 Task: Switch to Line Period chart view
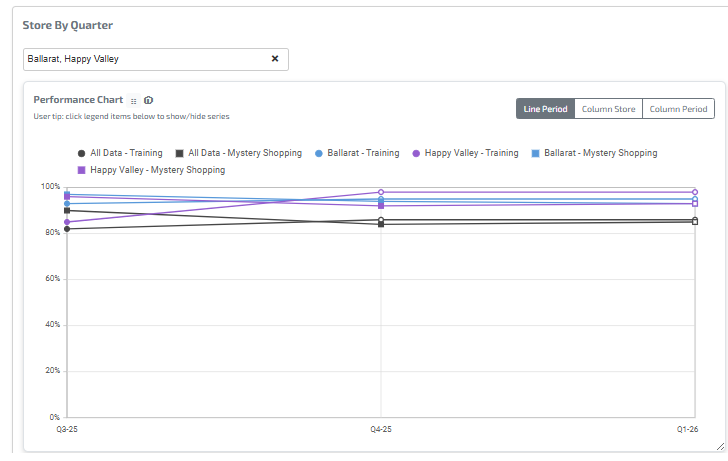tap(545, 109)
